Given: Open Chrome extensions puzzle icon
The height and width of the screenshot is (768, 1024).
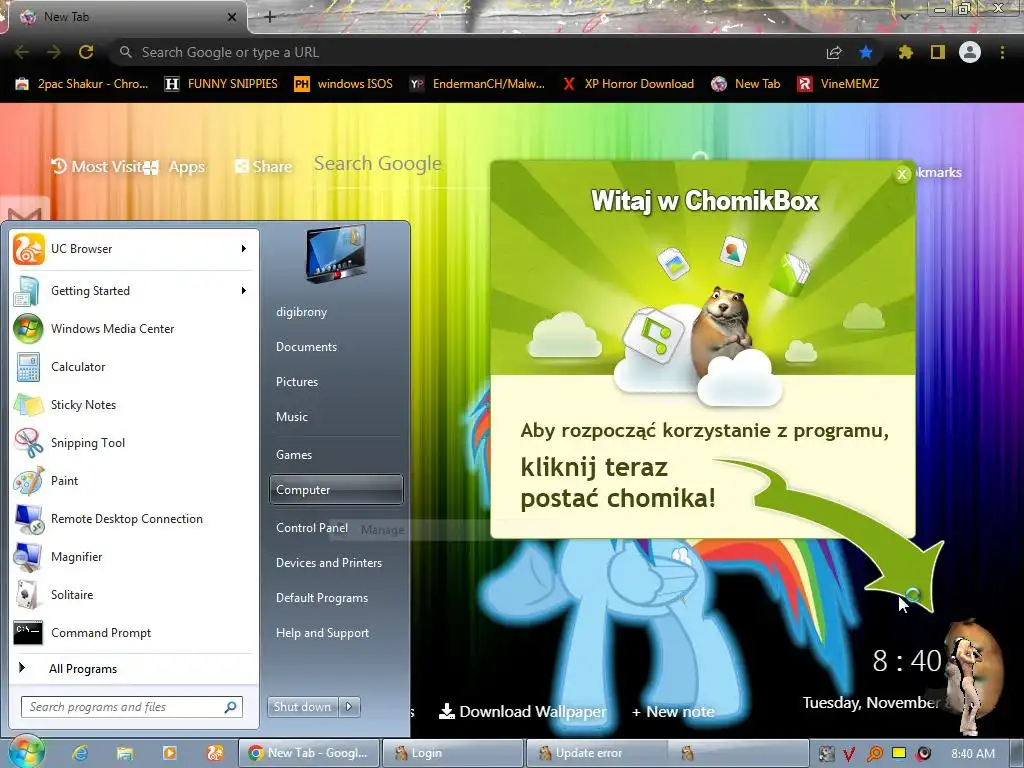Looking at the screenshot, I should (905, 52).
